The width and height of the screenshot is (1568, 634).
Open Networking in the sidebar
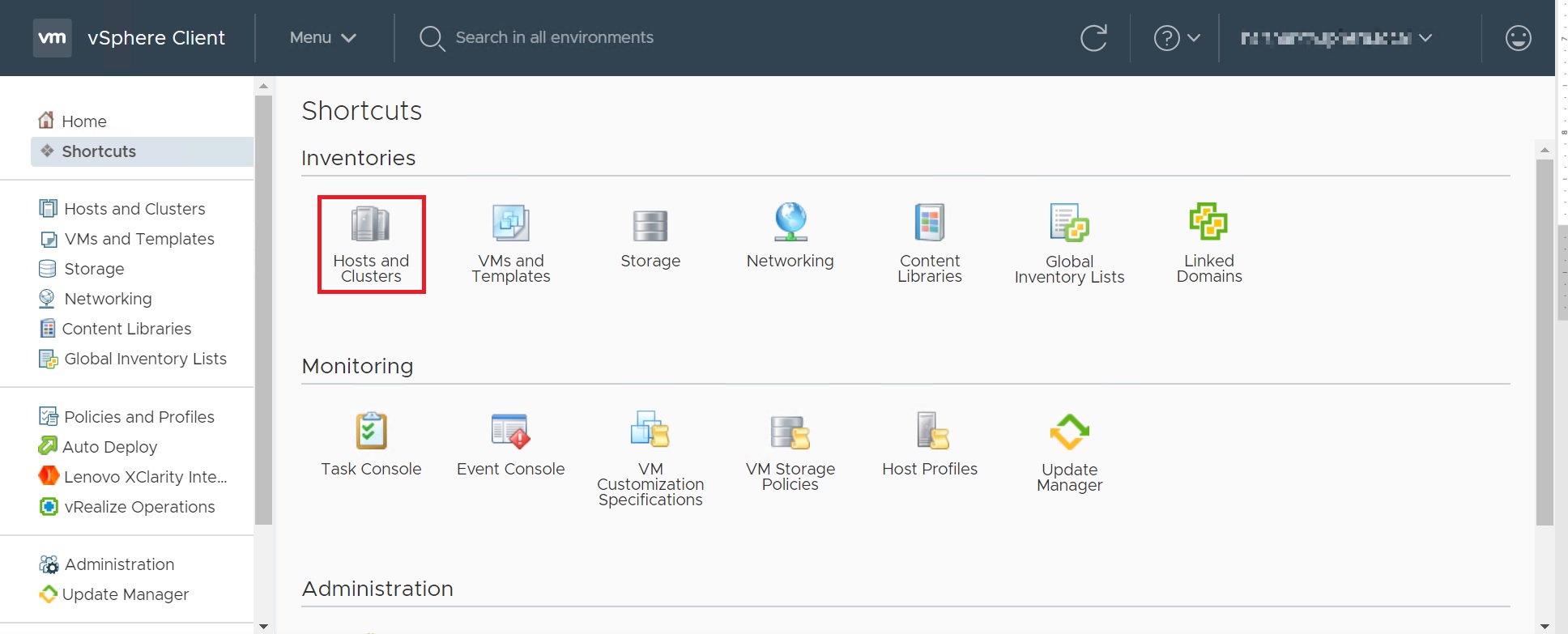pos(96,299)
